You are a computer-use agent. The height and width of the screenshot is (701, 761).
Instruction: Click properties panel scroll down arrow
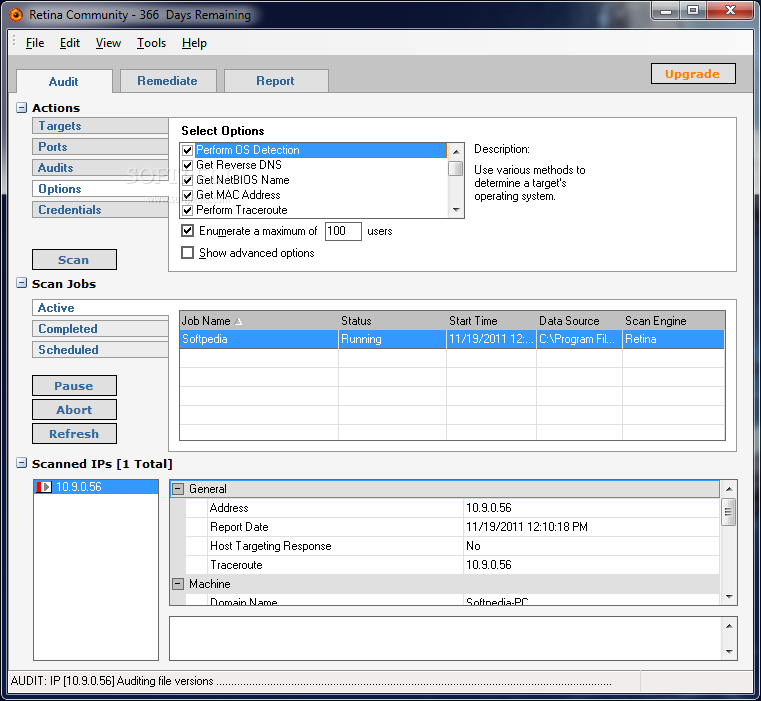click(x=728, y=597)
